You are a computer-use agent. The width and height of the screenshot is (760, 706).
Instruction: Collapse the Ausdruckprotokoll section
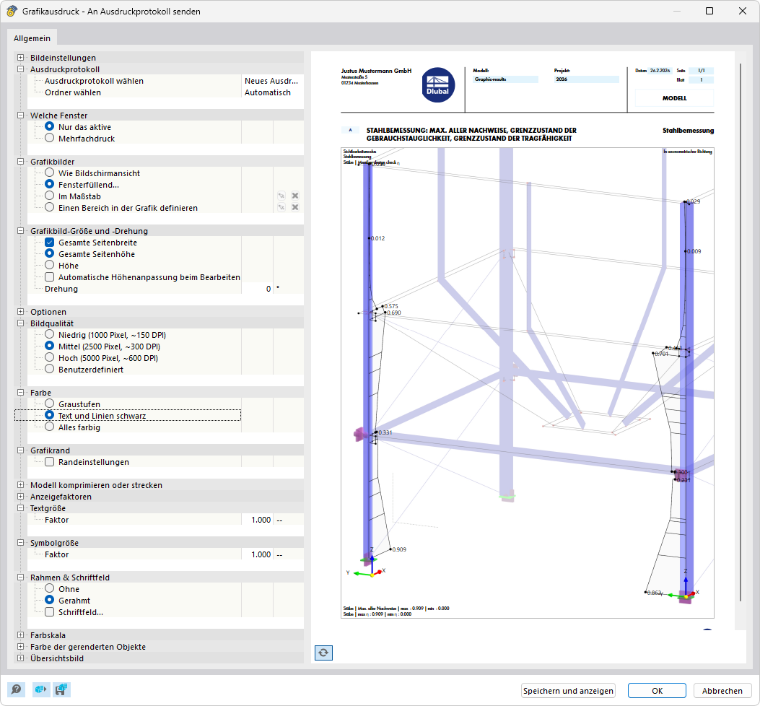pos(20,69)
